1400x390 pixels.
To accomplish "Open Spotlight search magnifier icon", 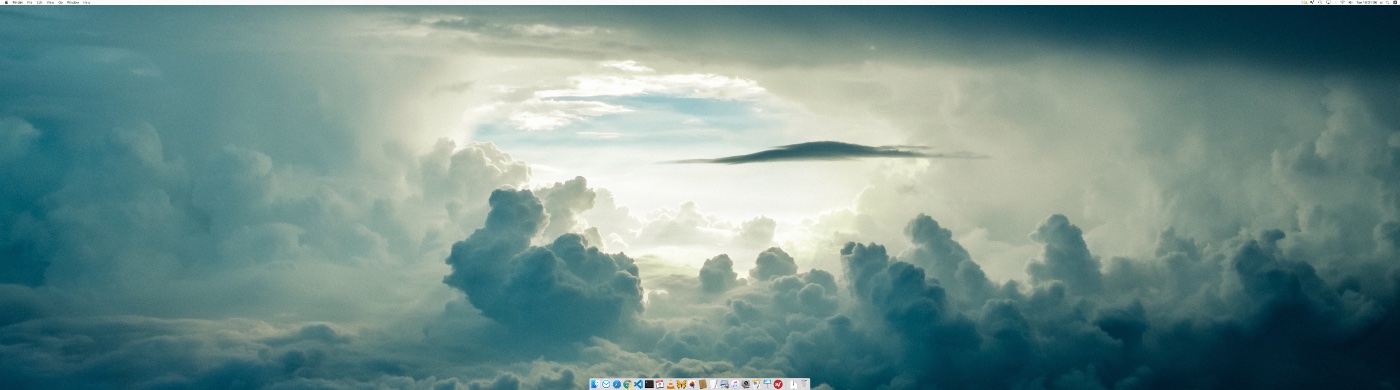I will [1387, 3].
